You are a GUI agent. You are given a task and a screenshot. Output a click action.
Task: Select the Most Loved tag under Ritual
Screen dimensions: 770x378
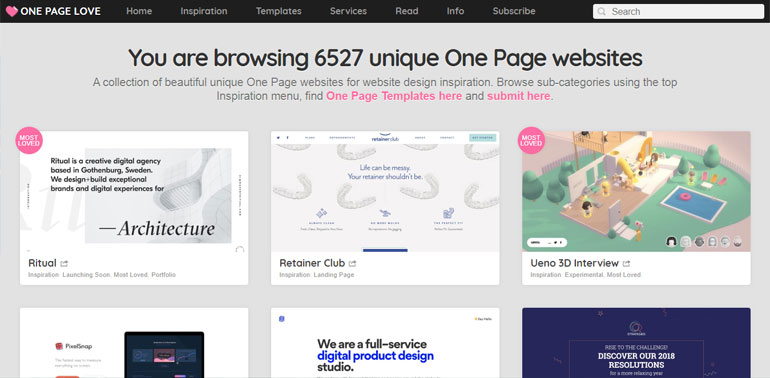[131, 275]
